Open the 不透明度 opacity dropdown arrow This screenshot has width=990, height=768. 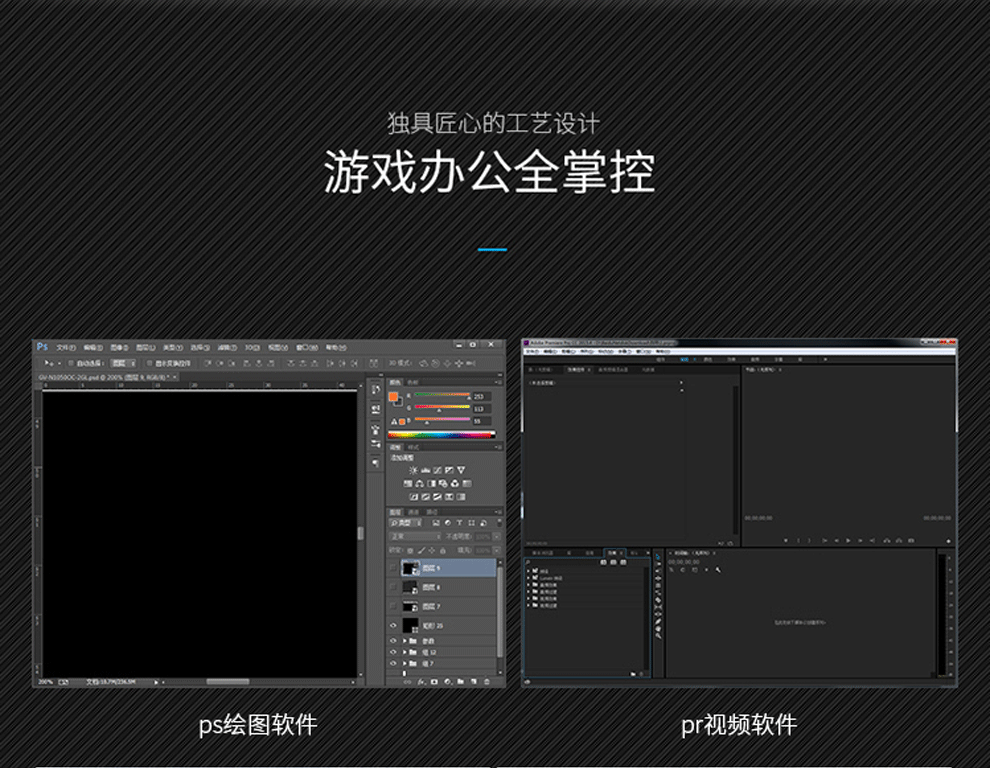(x=497, y=536)
